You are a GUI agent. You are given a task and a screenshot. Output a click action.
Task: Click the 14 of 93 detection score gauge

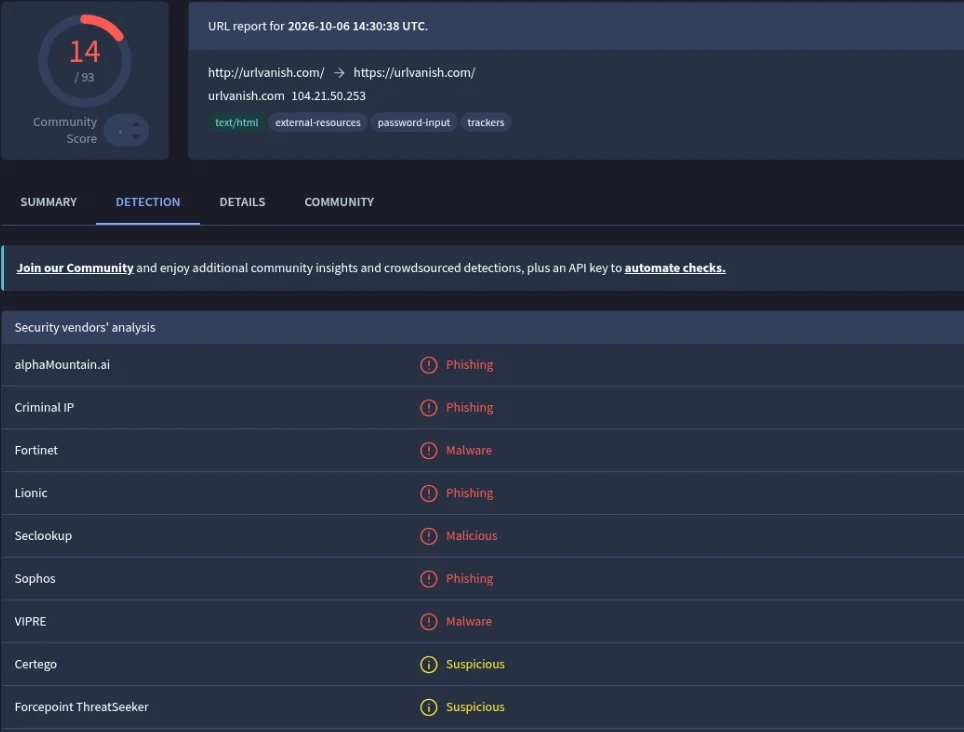coord(84,61)
